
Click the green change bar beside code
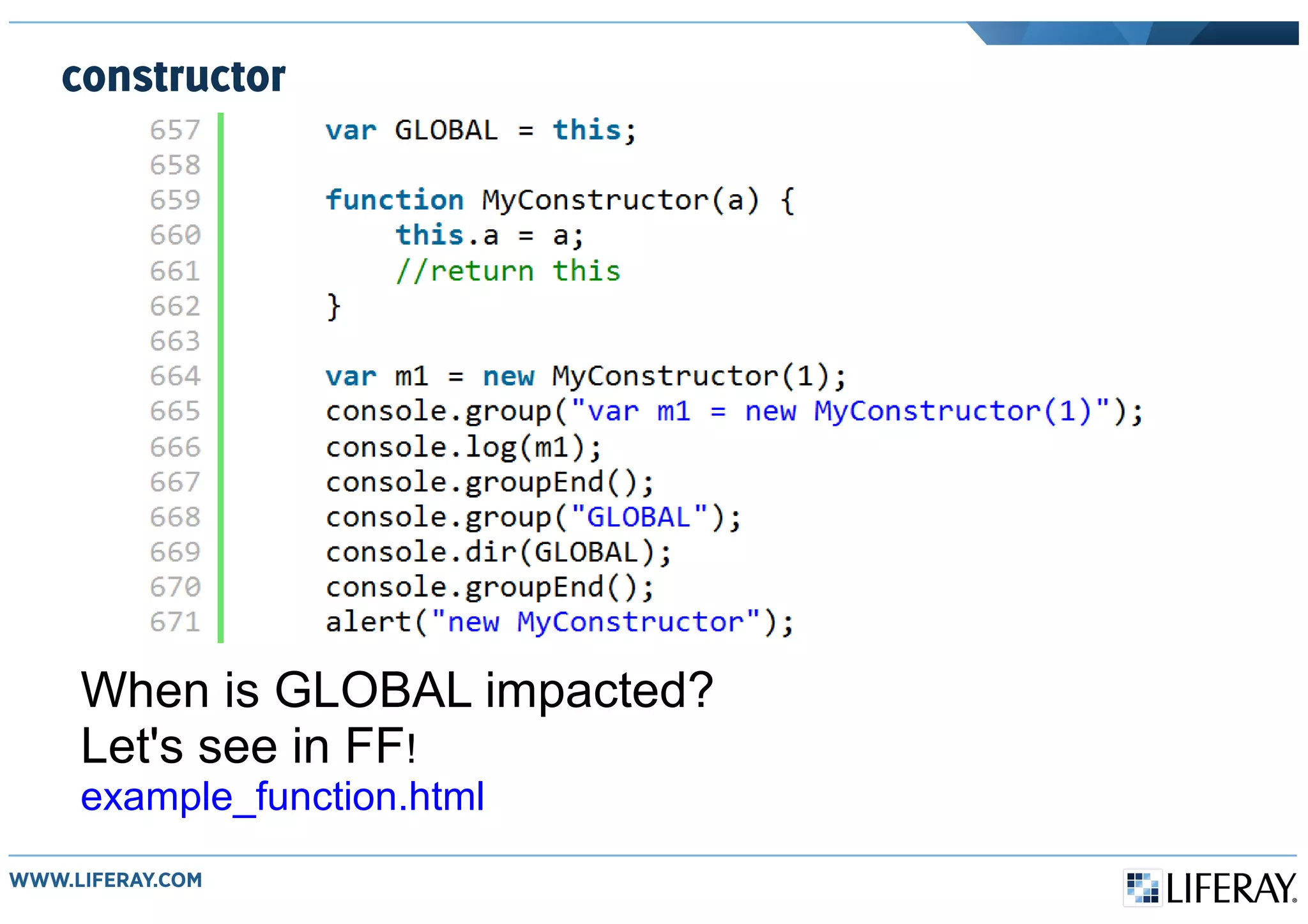click(220, 377)
